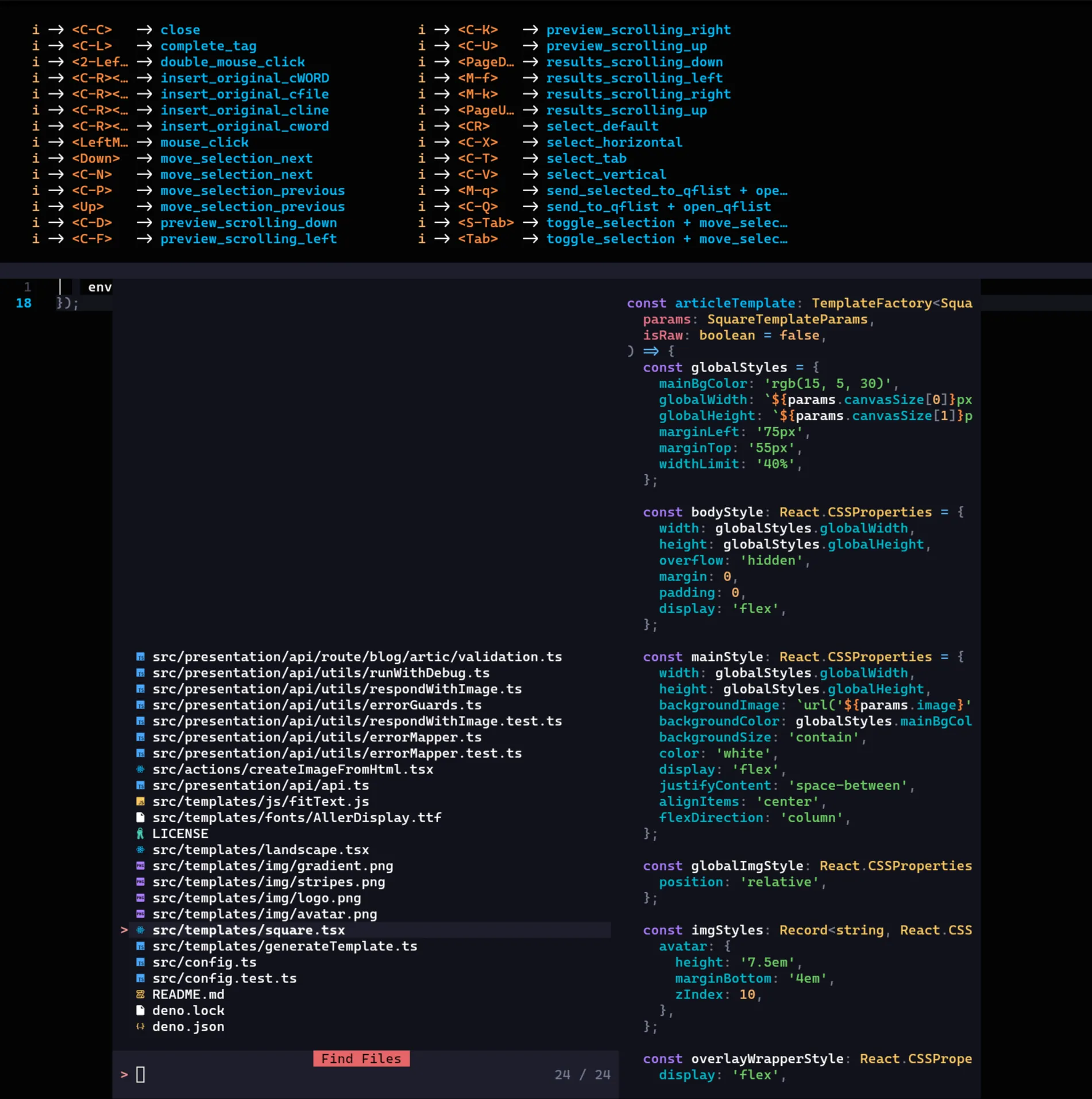Click preview_scrolling_down mapping entry
Screen dimensions: 1092x1099
click(248, 223)
